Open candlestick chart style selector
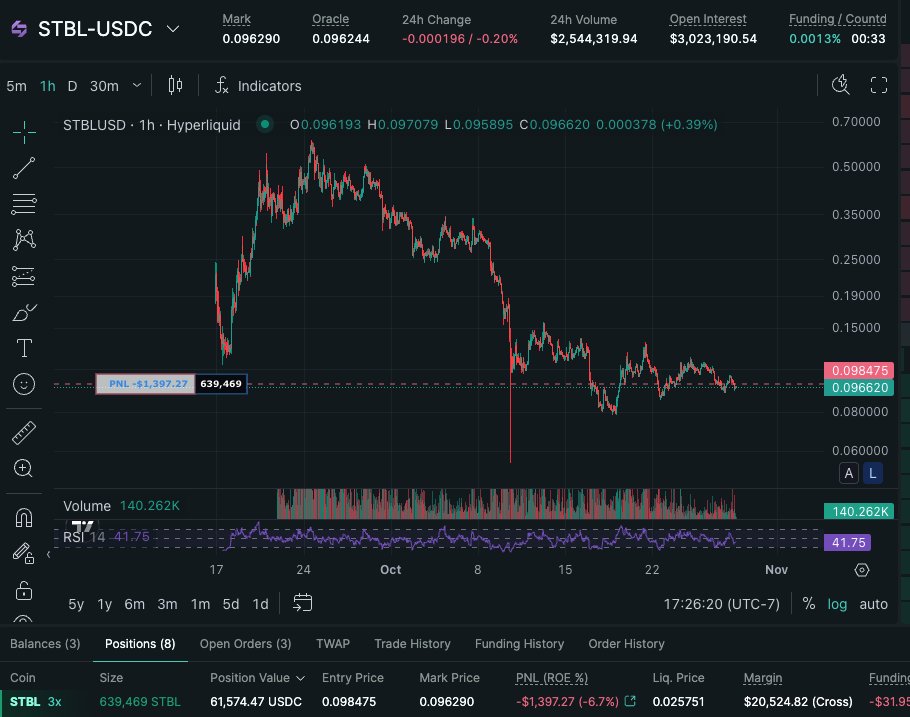 click(175, 86)
